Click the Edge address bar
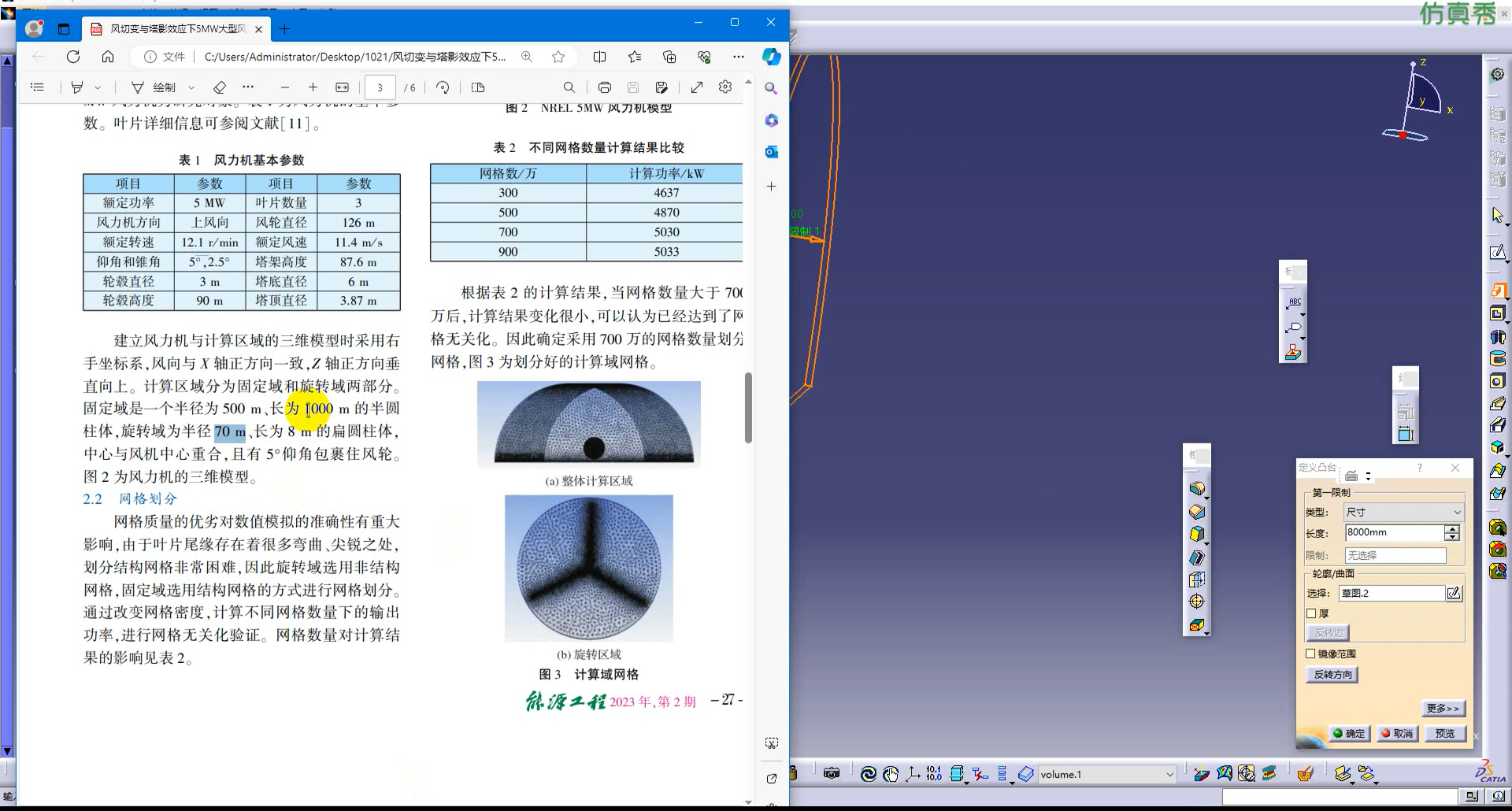 pos(354,57)
